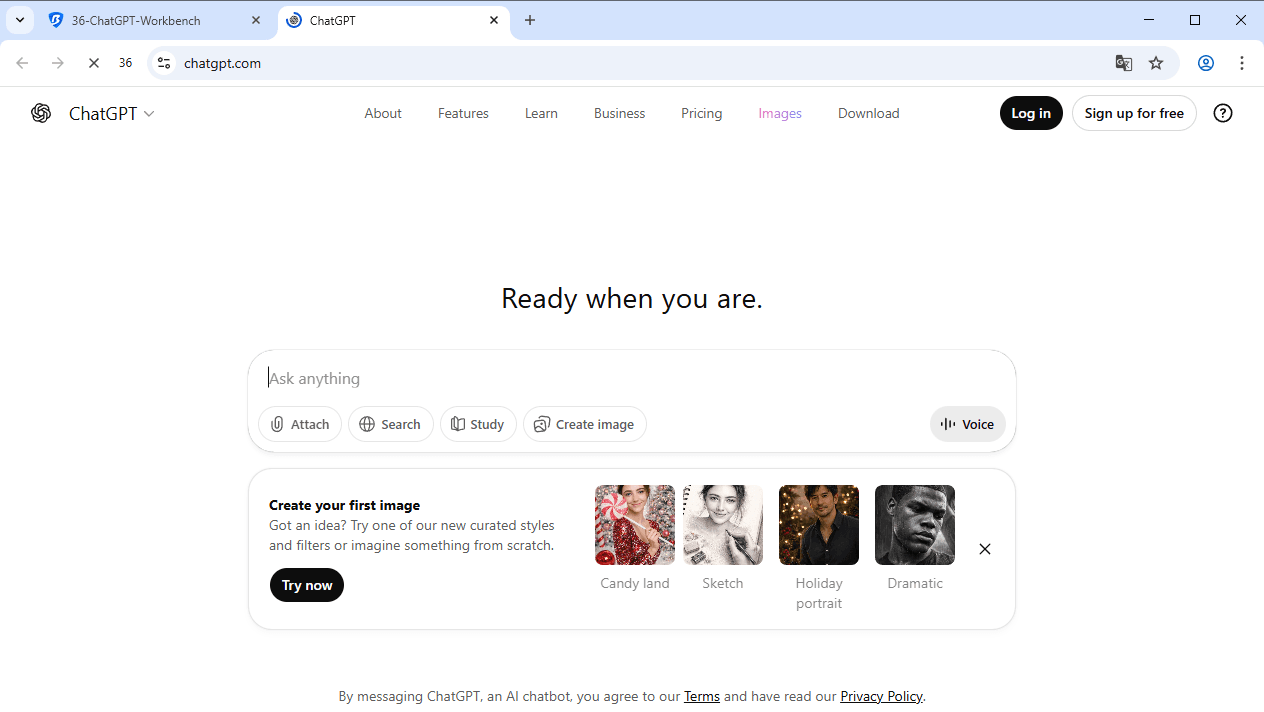Open the Chrome profile menu

[x=1206, y=62]
